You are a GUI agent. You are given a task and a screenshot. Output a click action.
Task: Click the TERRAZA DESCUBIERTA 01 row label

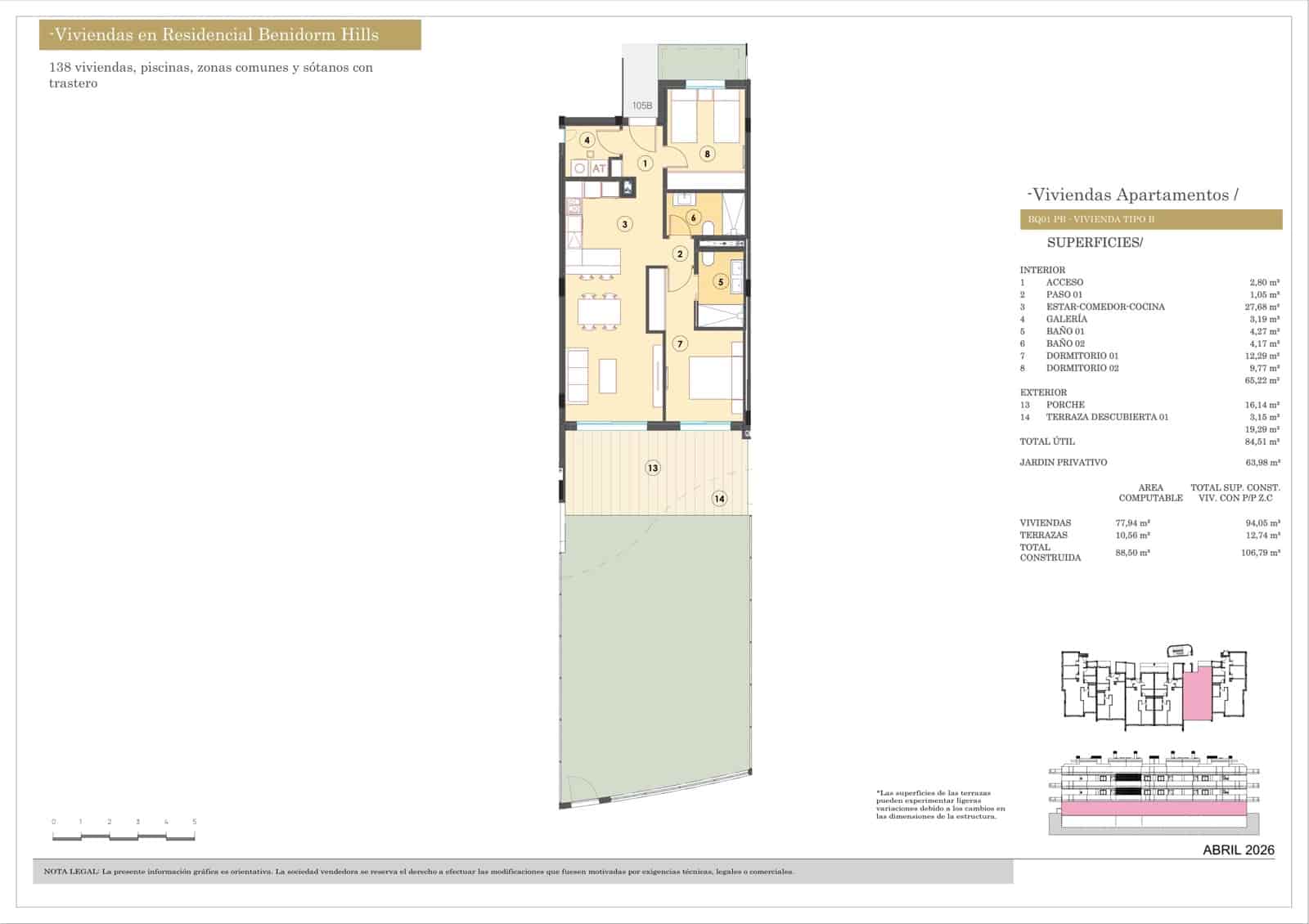coord(1107,417)
